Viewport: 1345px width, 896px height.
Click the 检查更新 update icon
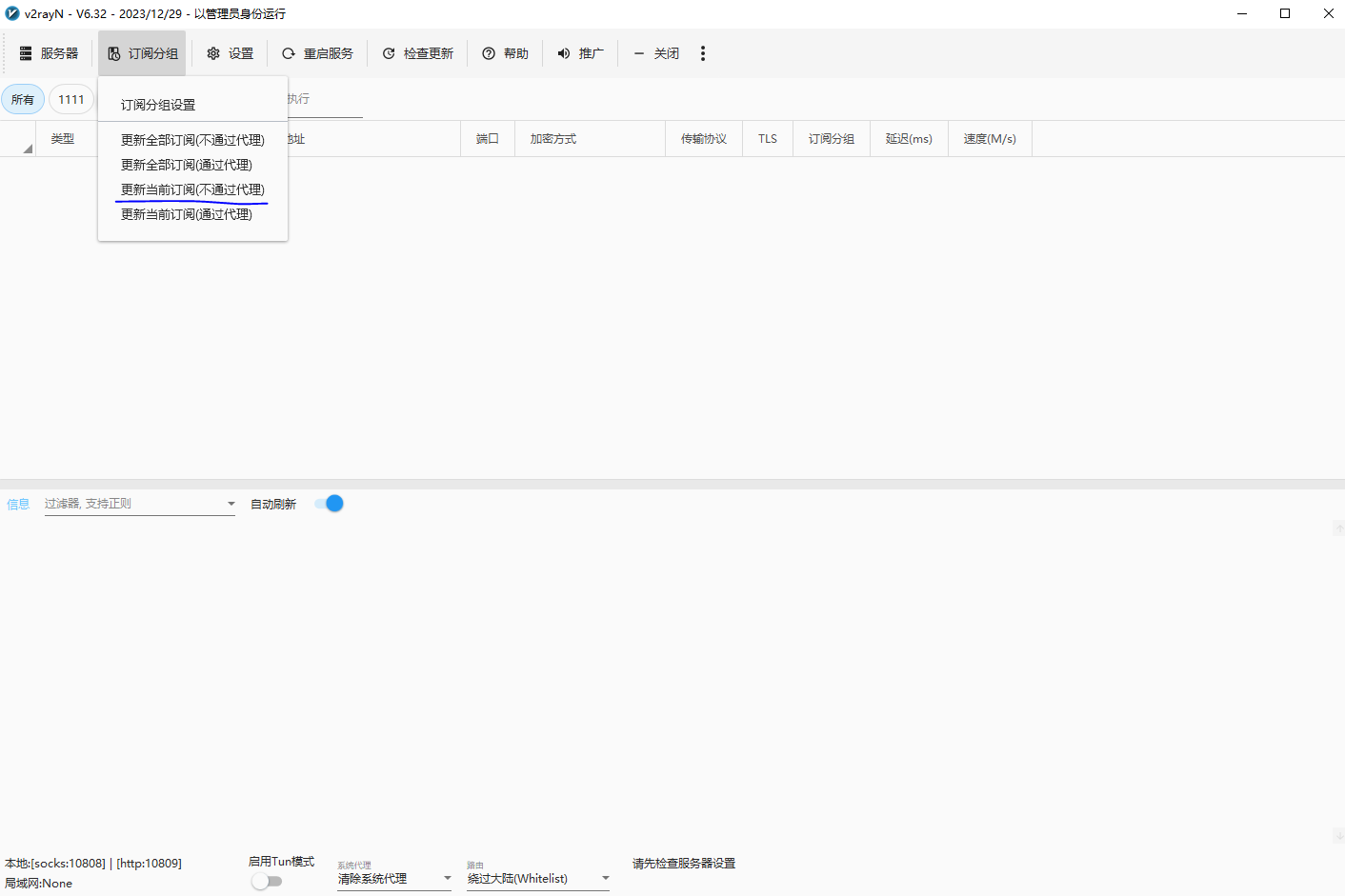[389, 53]
